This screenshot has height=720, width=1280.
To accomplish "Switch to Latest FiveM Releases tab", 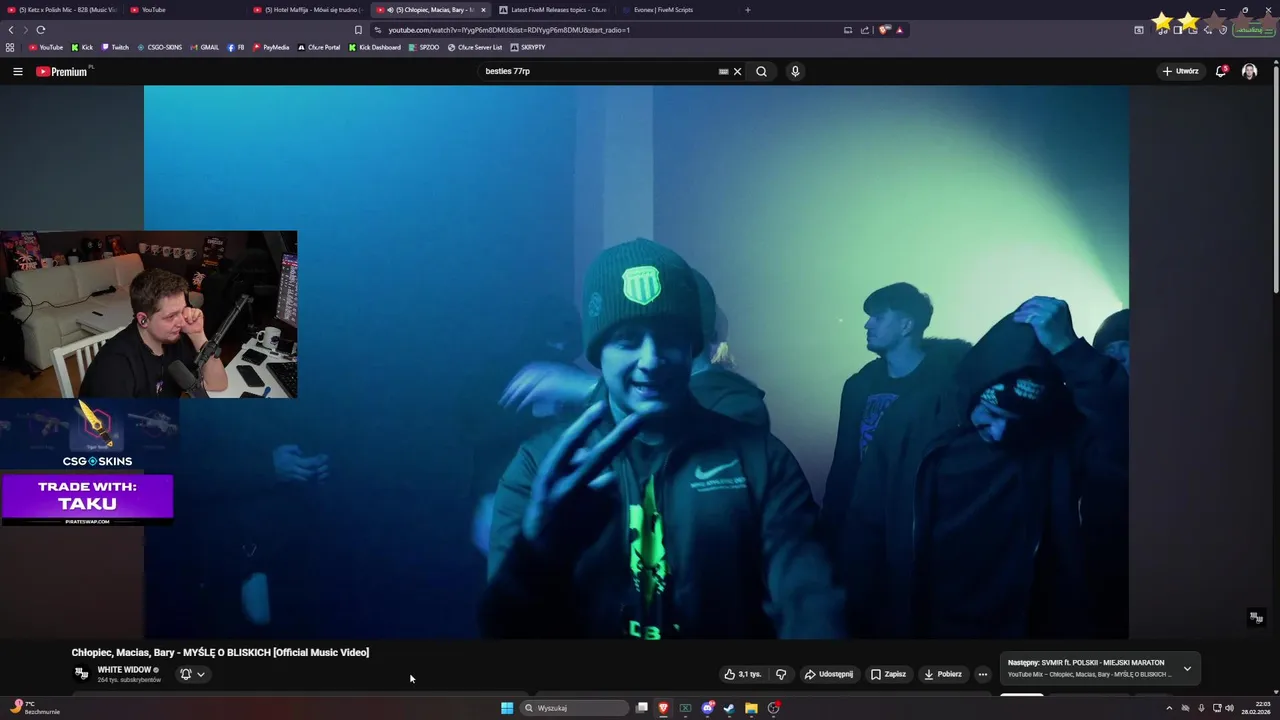I will tap(552, 10).
